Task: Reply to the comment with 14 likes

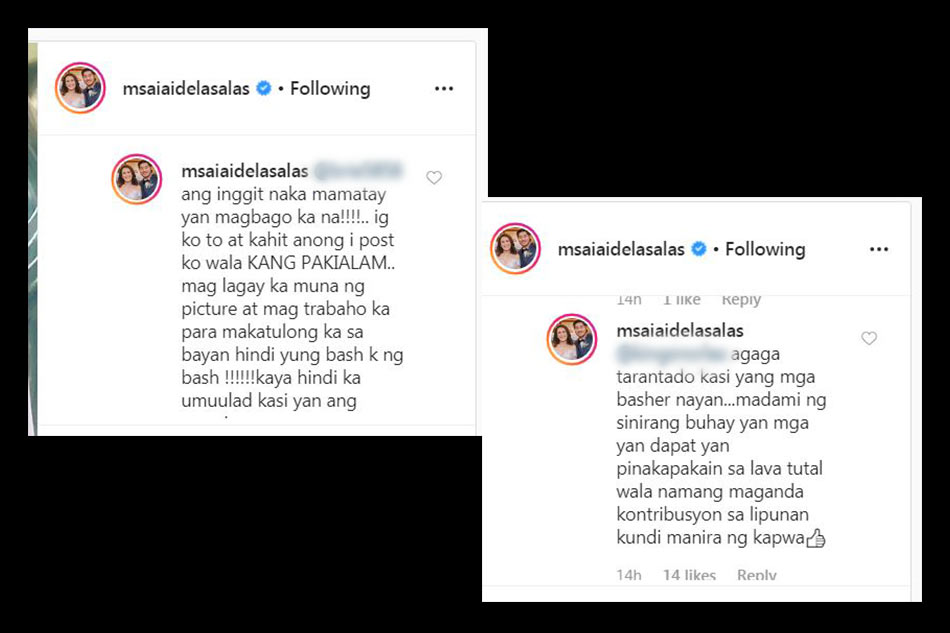Action: tap(756, 575)
